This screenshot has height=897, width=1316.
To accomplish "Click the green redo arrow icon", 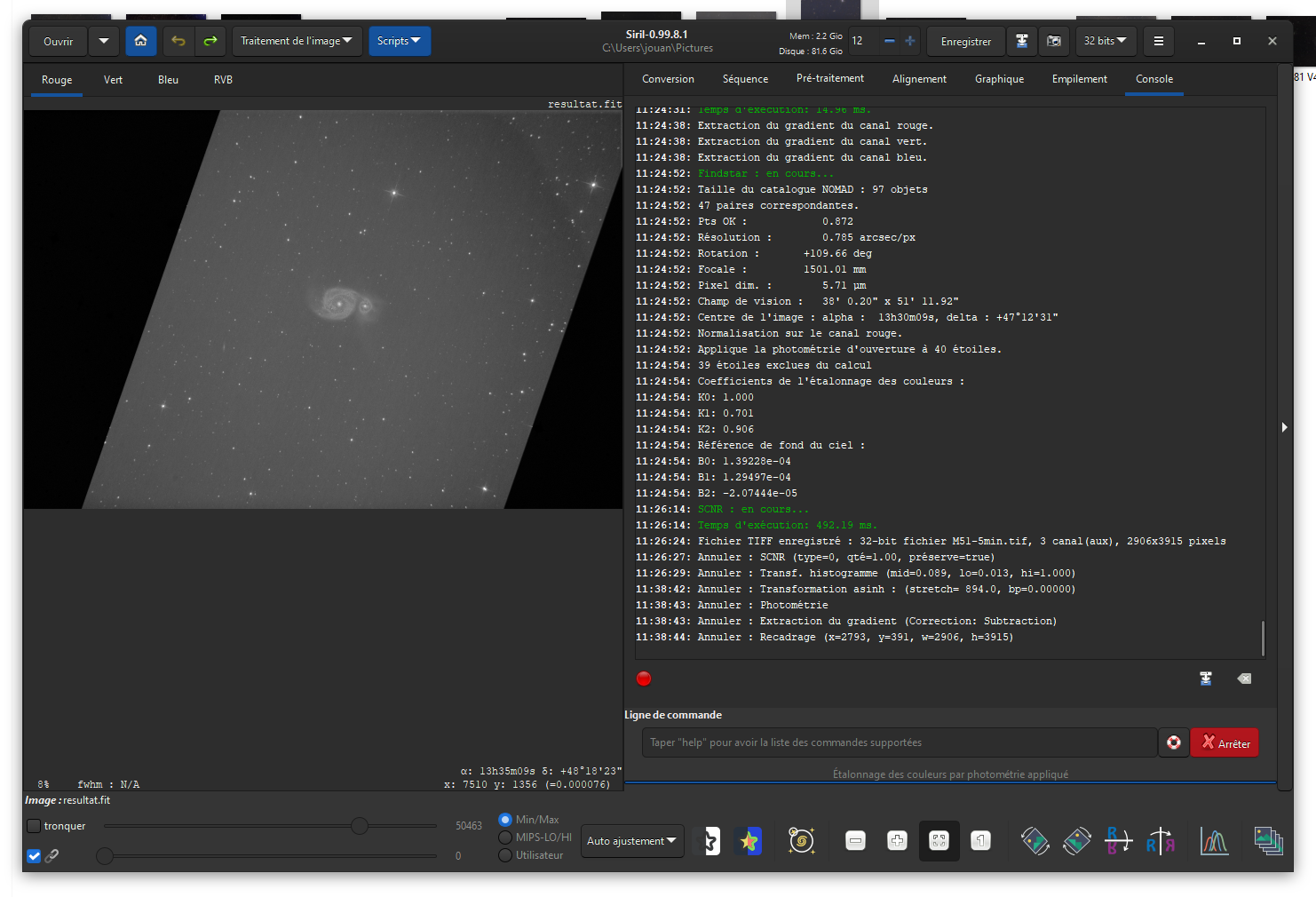I will (x=210, y=41).
